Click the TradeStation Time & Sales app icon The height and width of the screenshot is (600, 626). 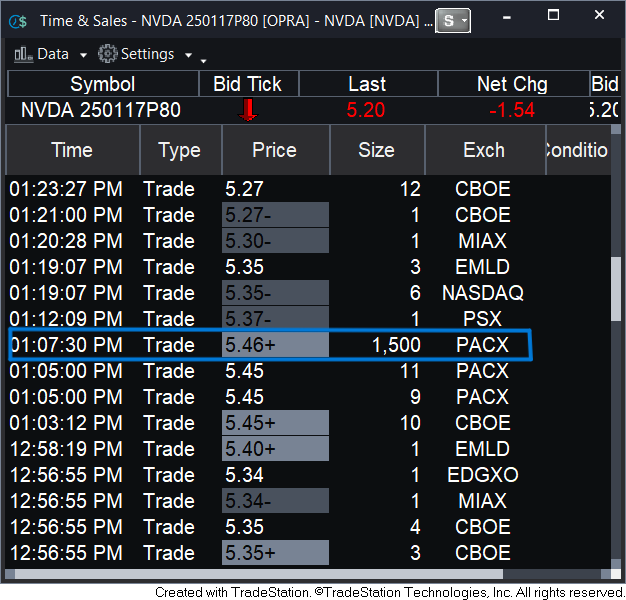18,21
